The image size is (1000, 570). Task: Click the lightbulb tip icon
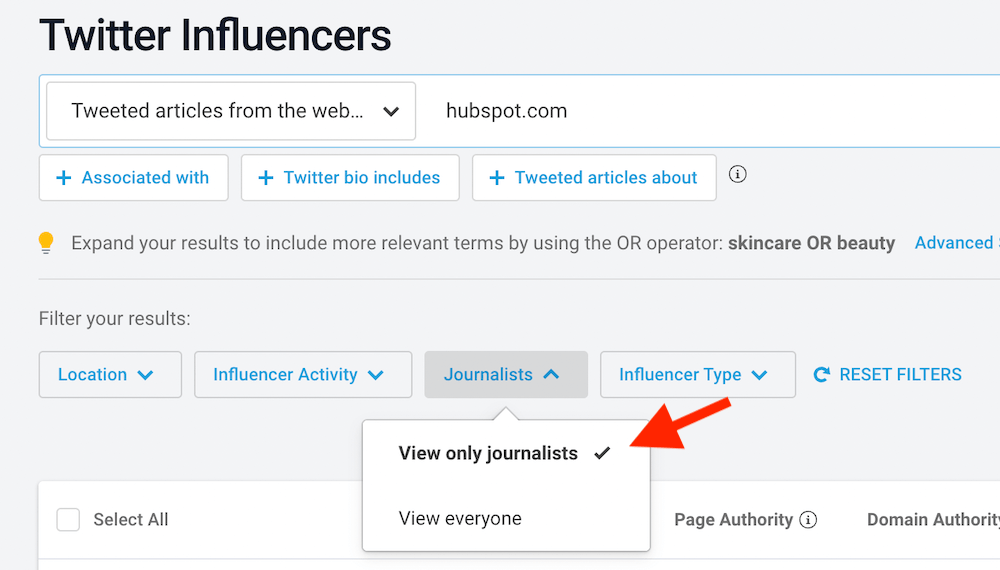tap(46, 243)
